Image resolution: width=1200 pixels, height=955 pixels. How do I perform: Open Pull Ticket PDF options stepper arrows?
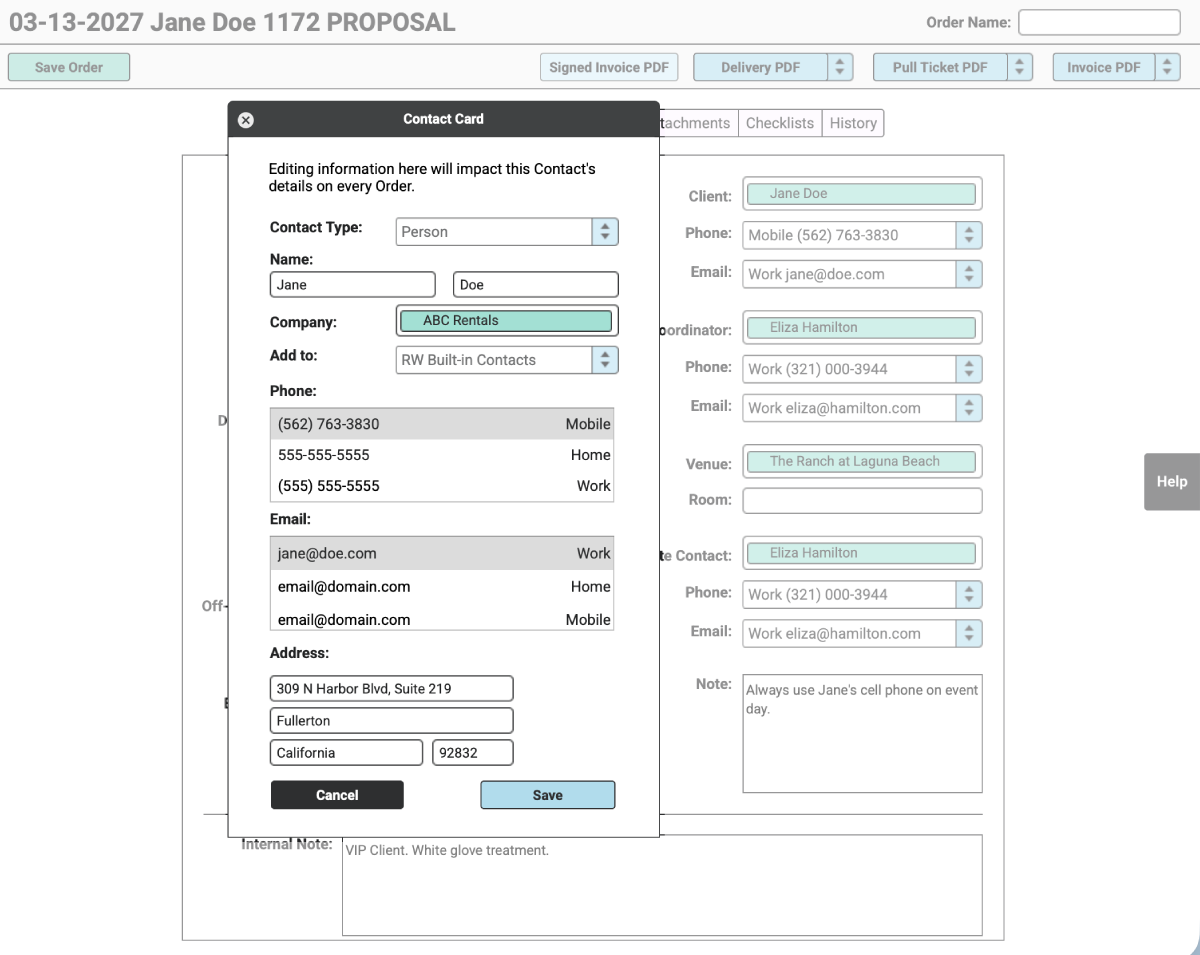coord(1020,67)
